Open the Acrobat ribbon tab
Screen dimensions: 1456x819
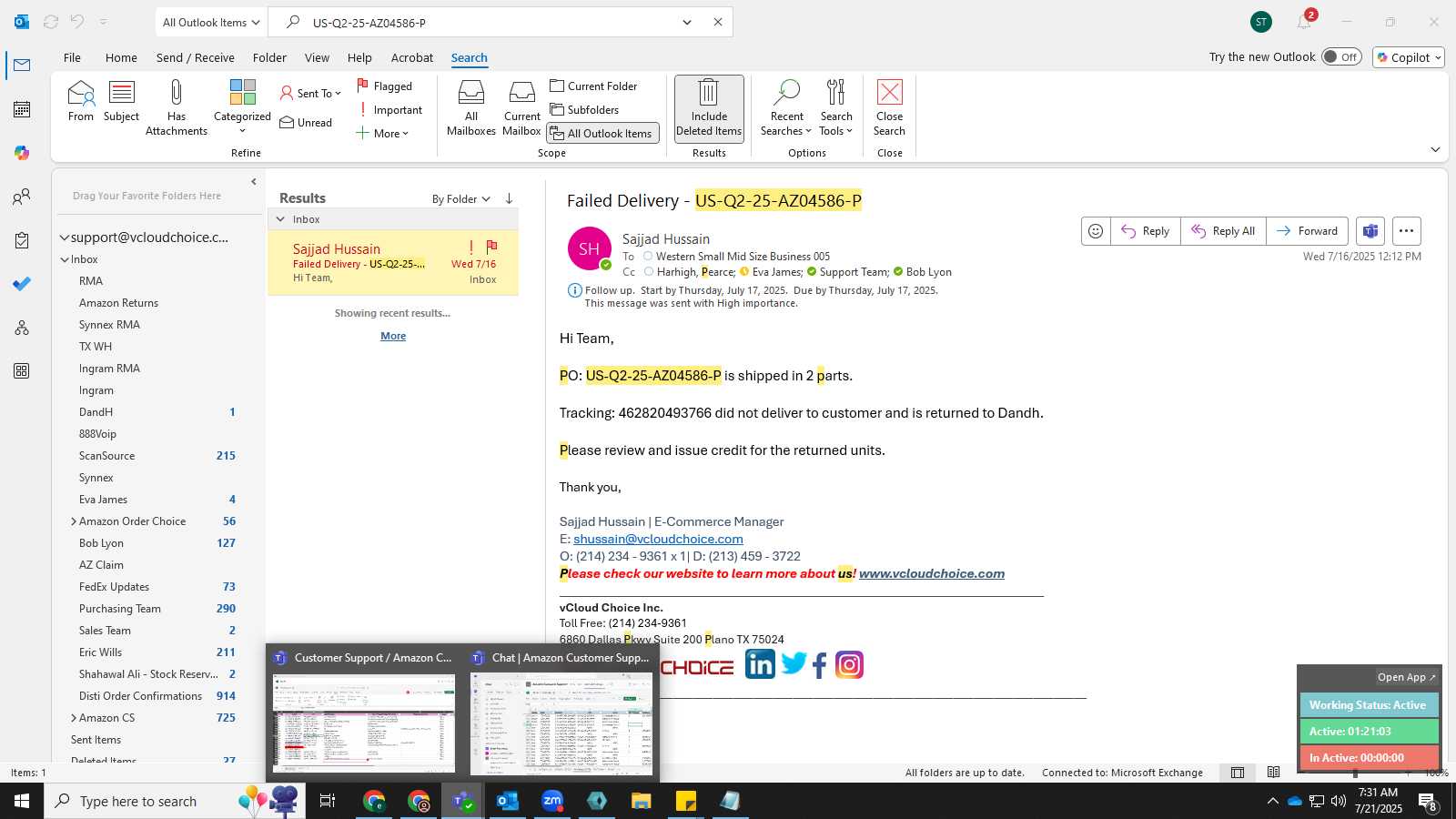coord(412,57)
